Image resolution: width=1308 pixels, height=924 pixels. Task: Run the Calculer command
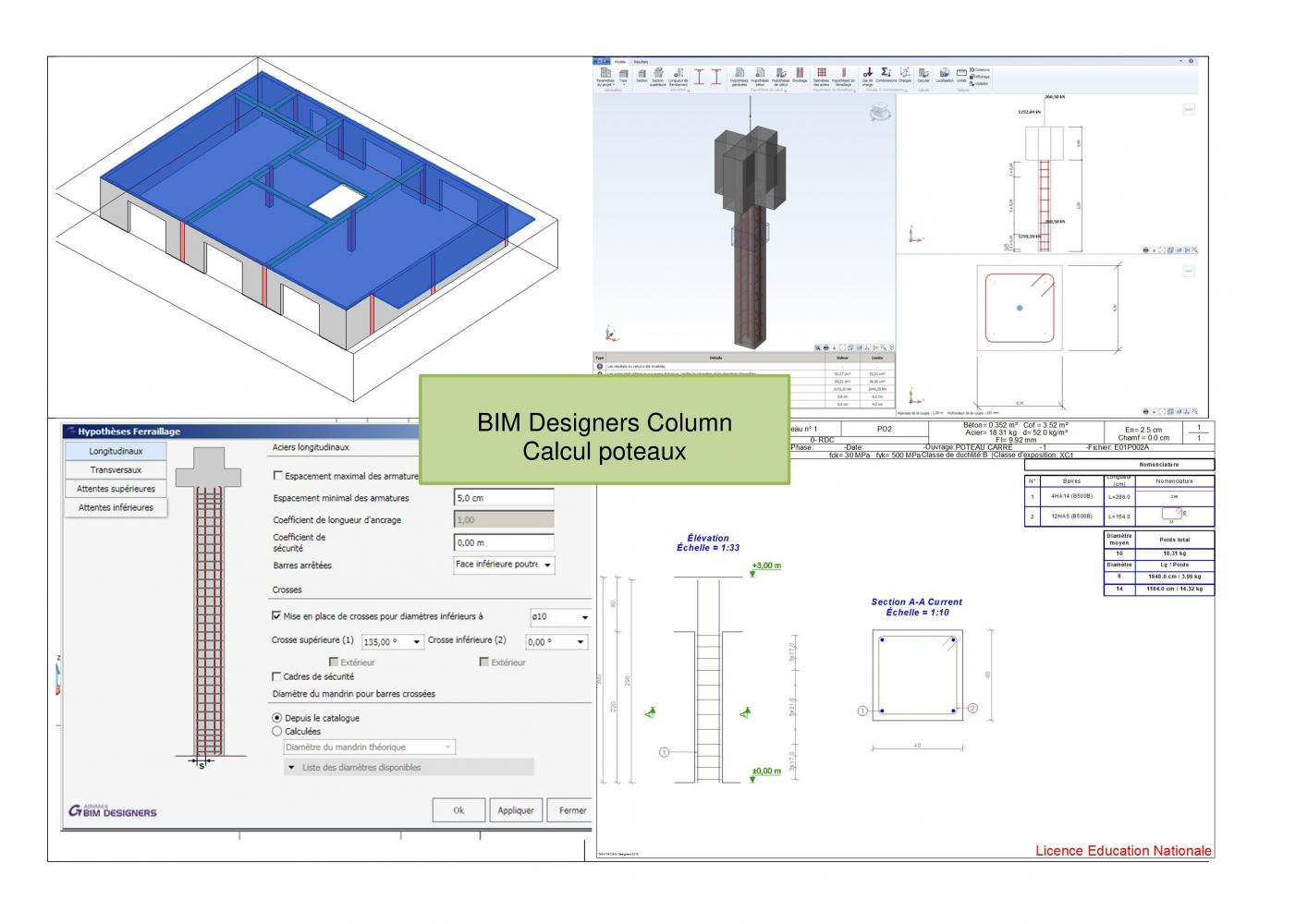click(923, 75)
